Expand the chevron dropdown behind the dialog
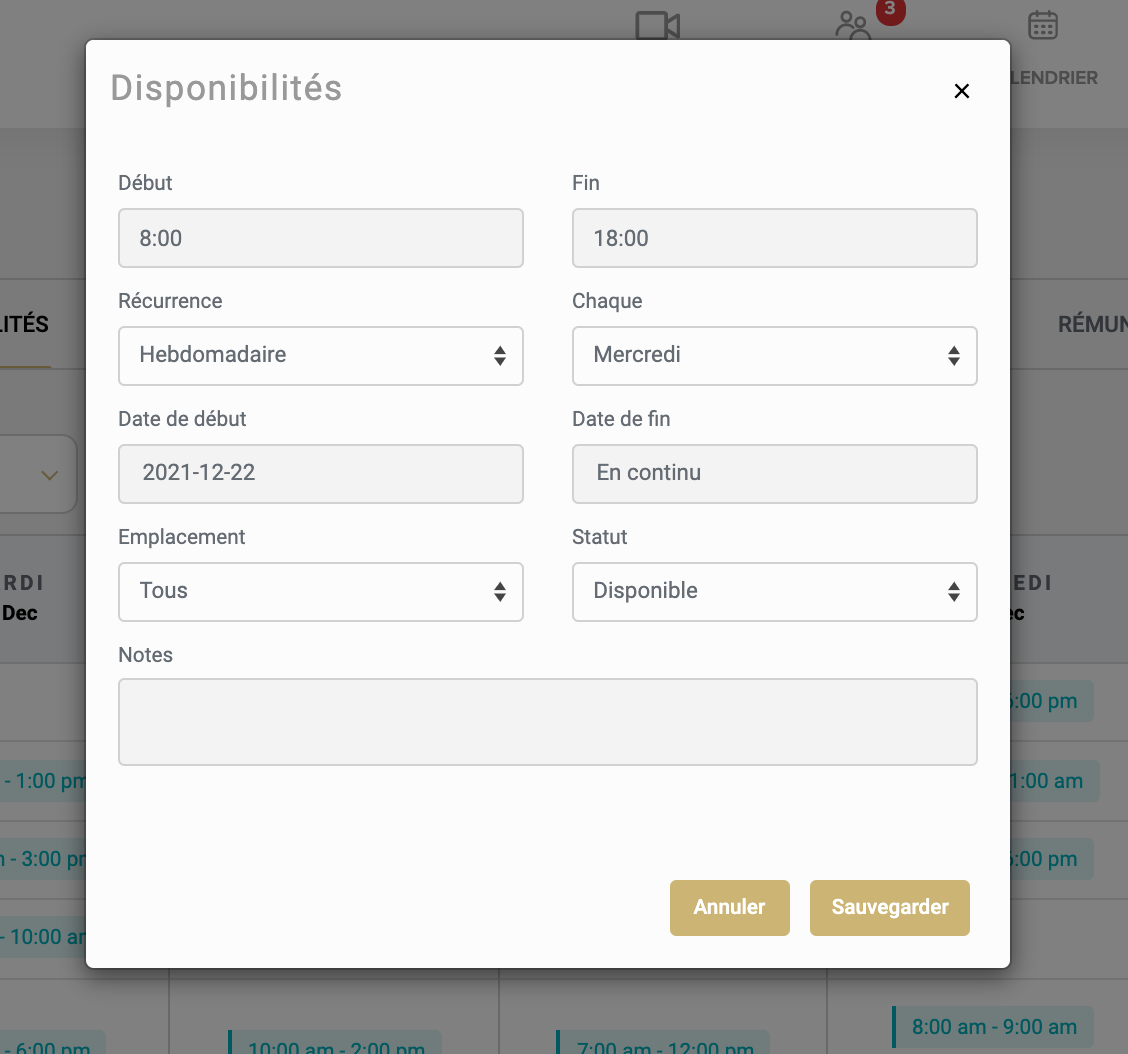 [x=49, y=475]
